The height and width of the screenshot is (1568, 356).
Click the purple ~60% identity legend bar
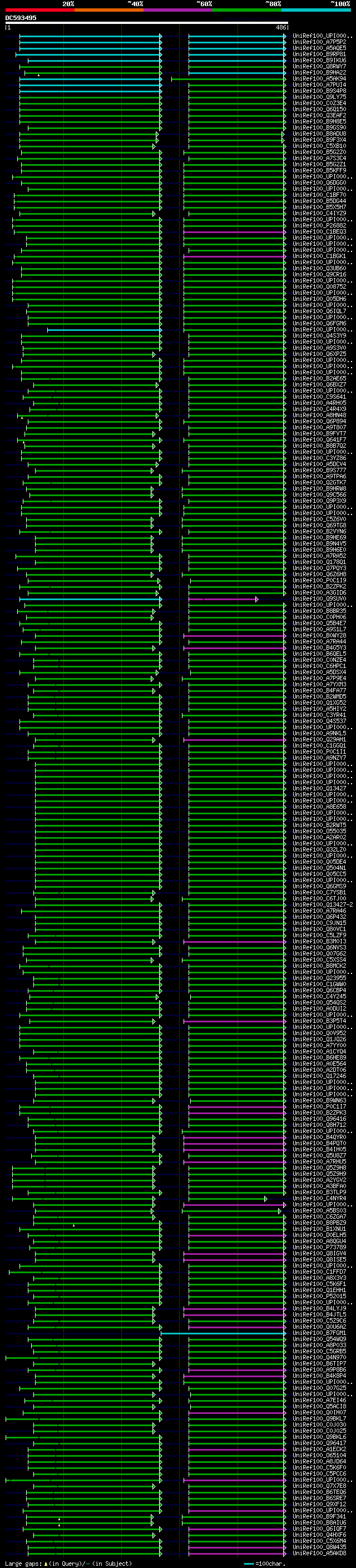point(179,10)
